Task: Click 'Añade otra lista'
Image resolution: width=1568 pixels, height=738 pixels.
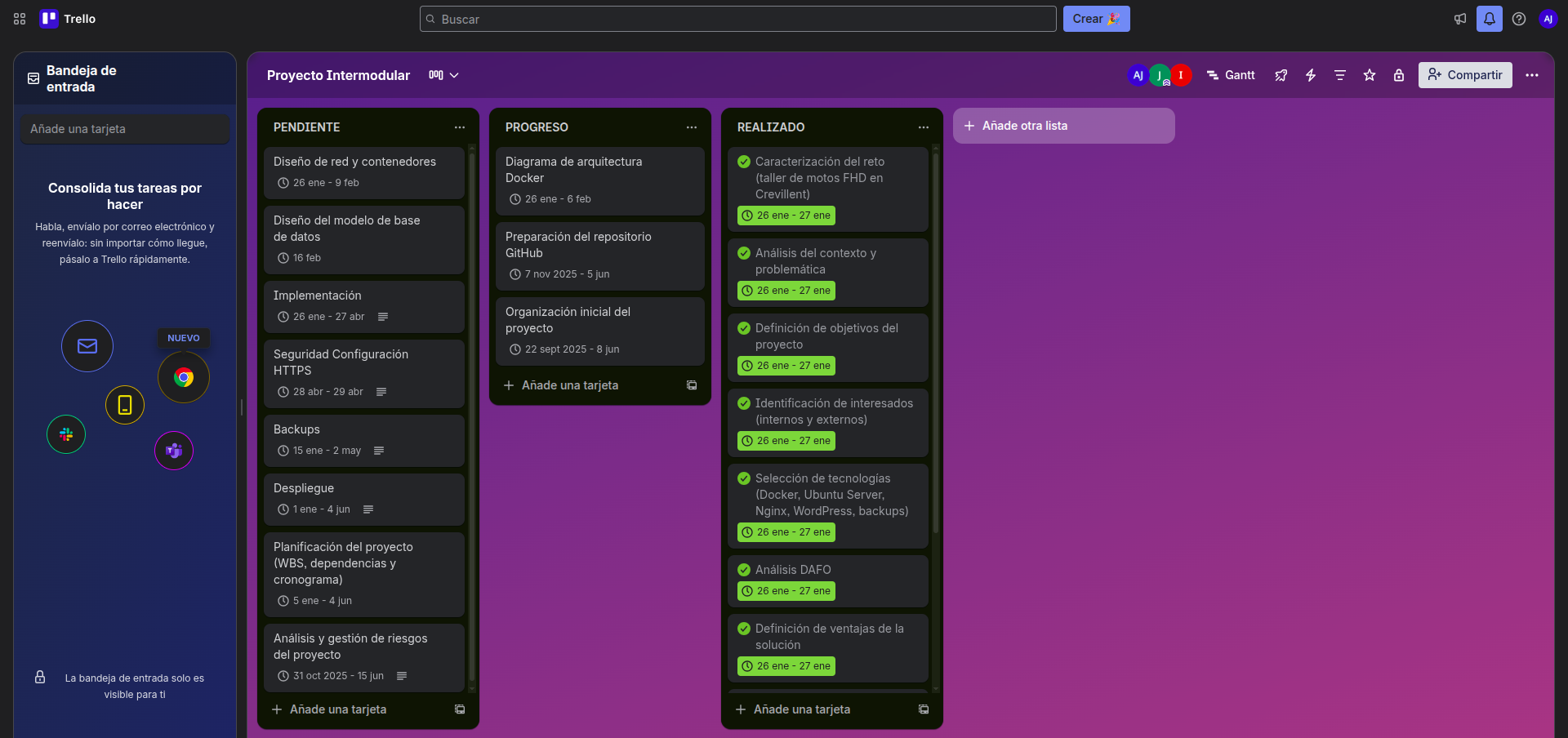Action: click(x=1063, y=126)
